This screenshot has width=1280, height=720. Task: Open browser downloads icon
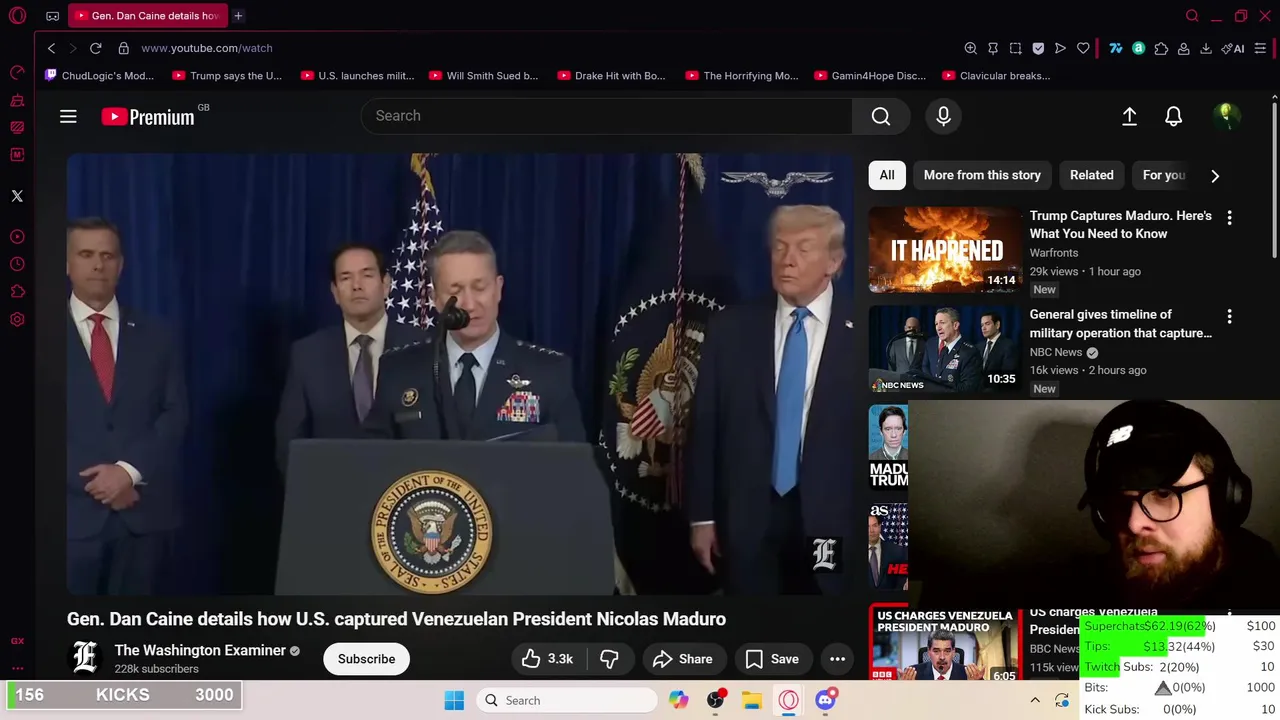click(x=1206, y=48)
